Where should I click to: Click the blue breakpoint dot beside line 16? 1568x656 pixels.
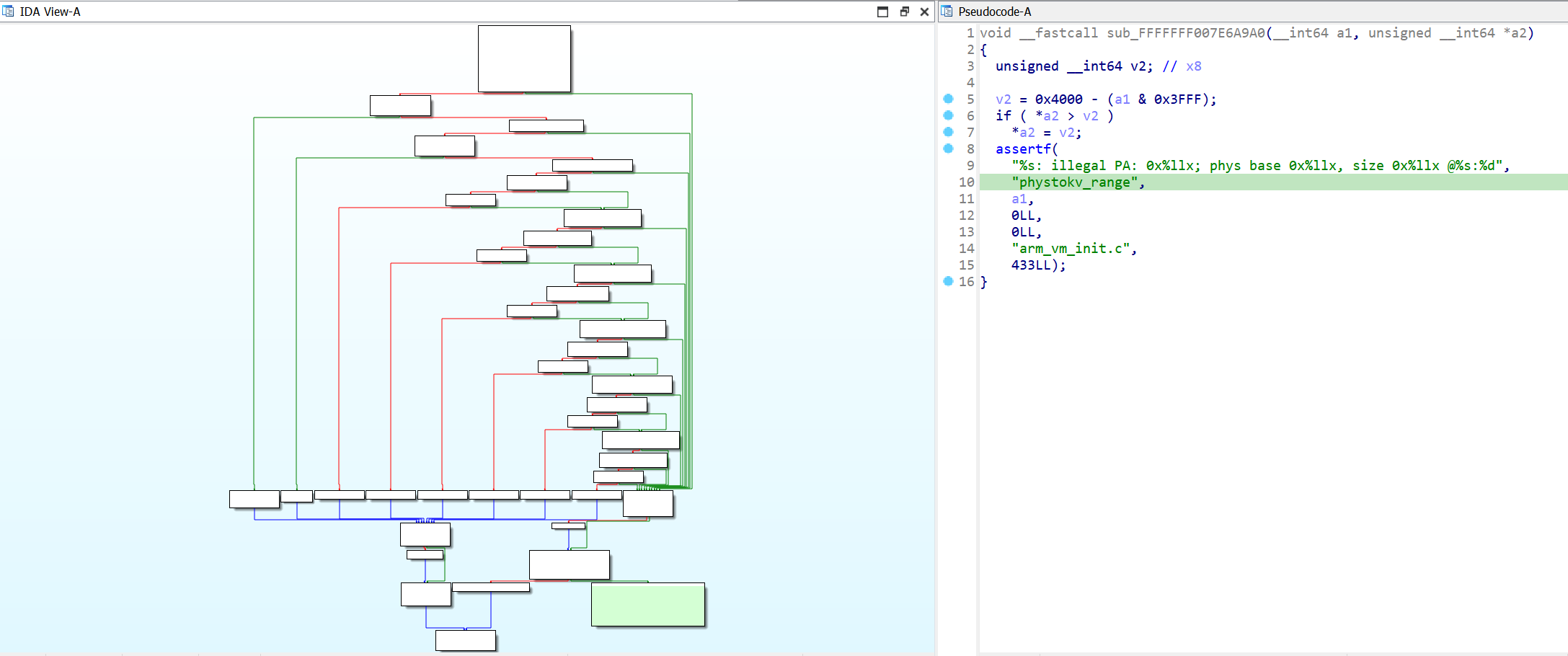pyautogui.click(x=947, y=281)
